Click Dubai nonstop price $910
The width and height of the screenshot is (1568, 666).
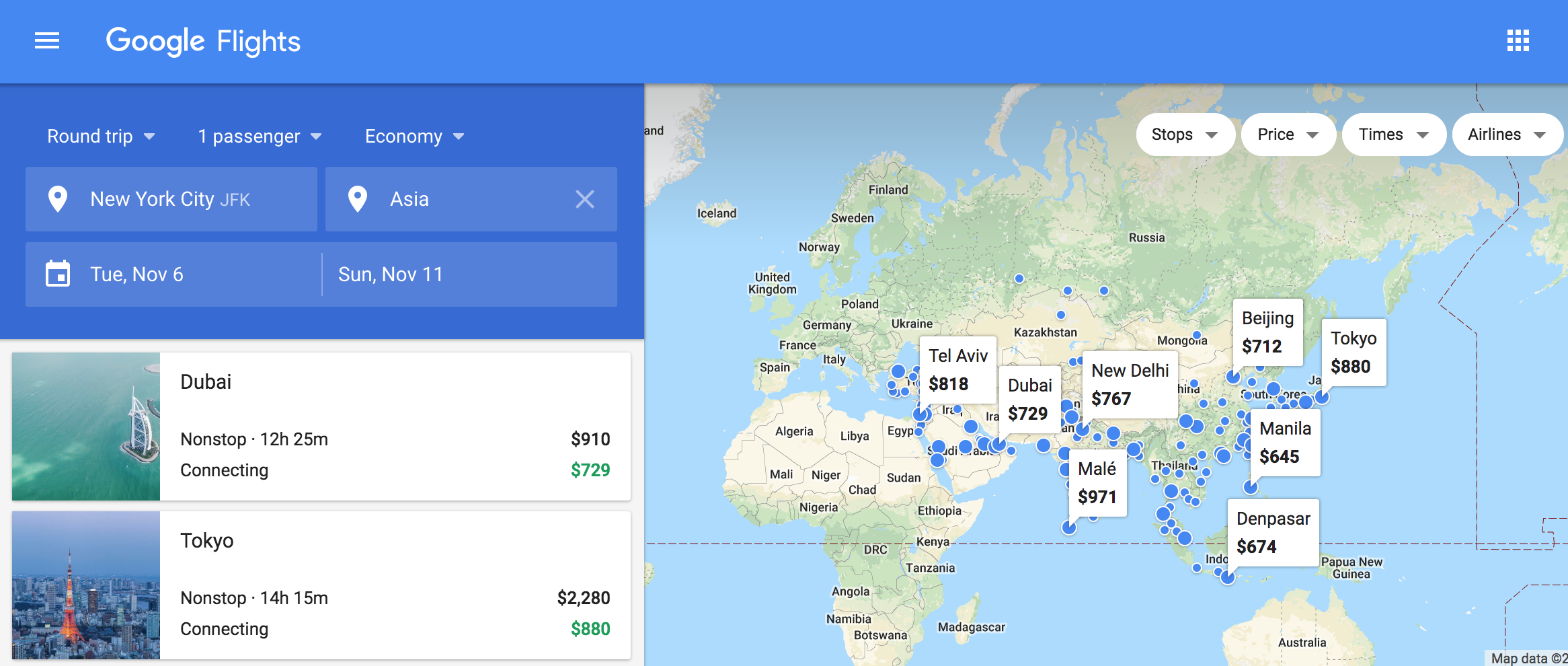590,439
